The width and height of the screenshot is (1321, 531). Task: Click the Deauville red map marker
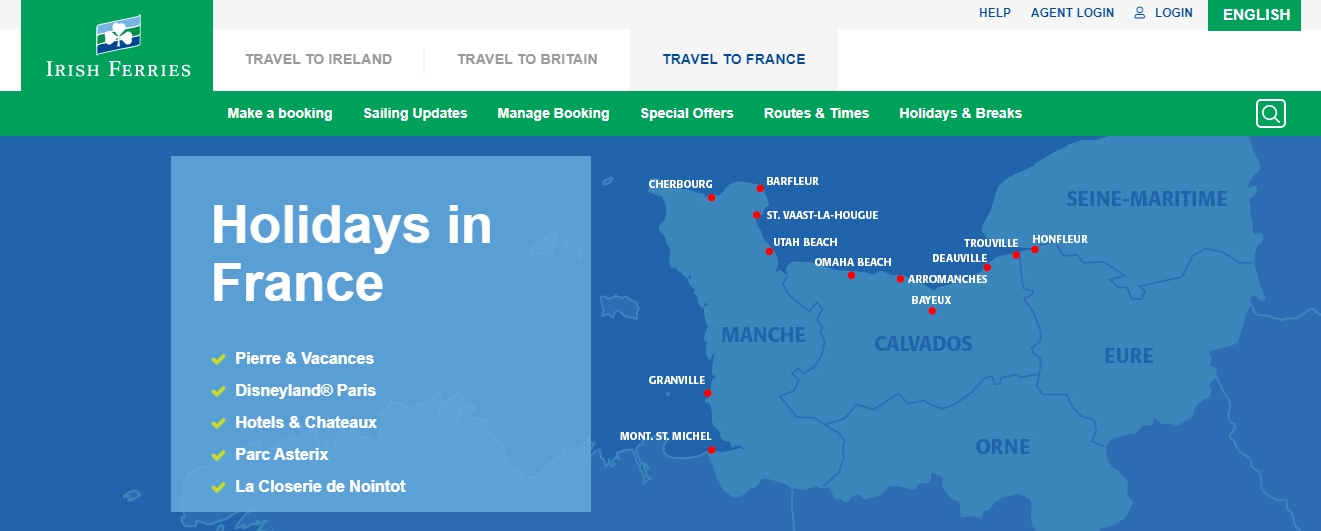(987, 267)
